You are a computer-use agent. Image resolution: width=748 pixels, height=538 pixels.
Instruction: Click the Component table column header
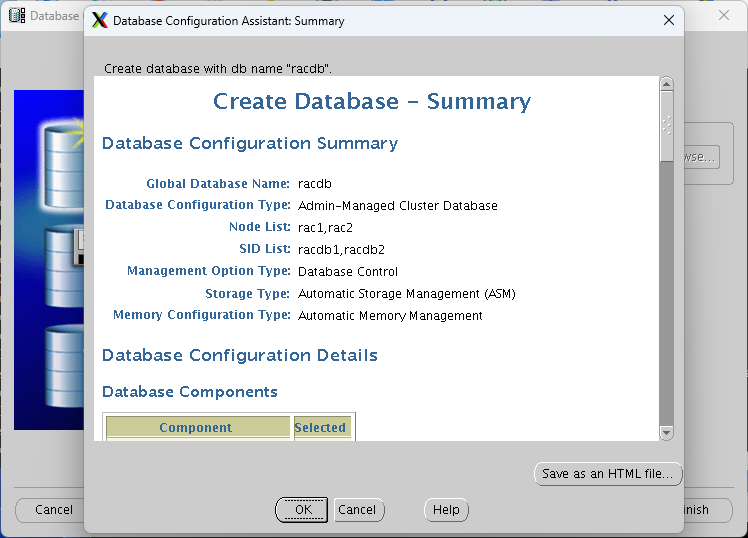pyautogui.click(x=198, y=427)
